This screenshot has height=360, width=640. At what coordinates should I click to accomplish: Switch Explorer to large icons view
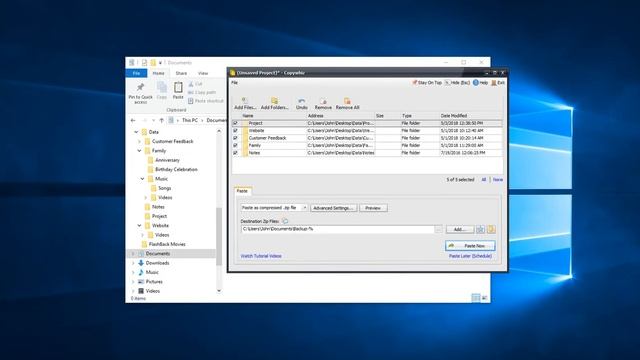click(x=484, y=298)
